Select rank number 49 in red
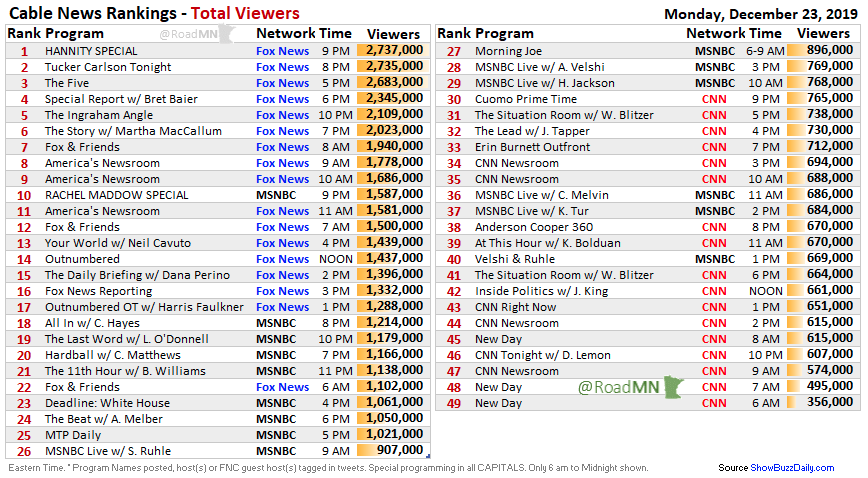 point(453,403)
